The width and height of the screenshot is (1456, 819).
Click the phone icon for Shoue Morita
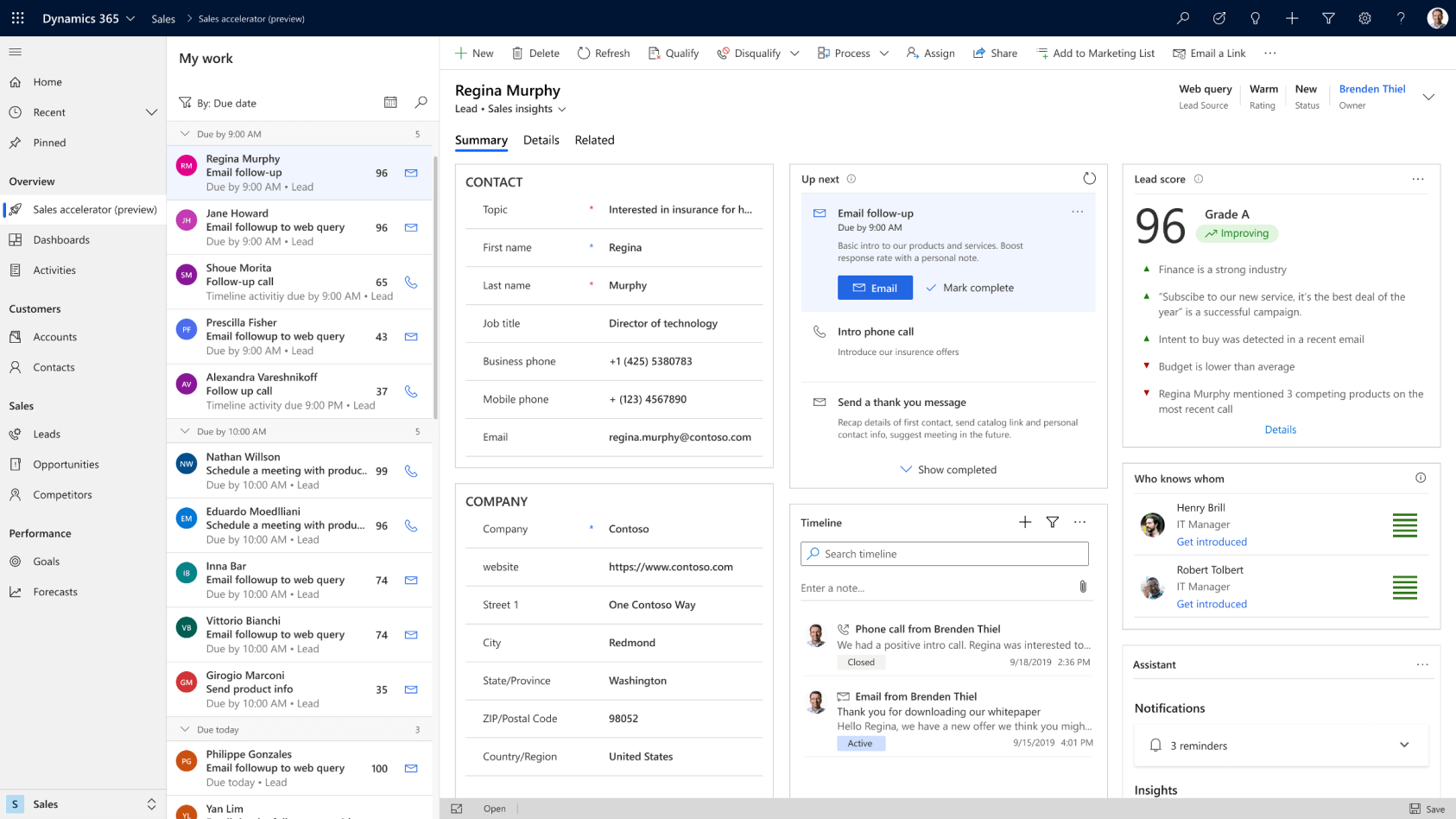[x=411, y=283]
